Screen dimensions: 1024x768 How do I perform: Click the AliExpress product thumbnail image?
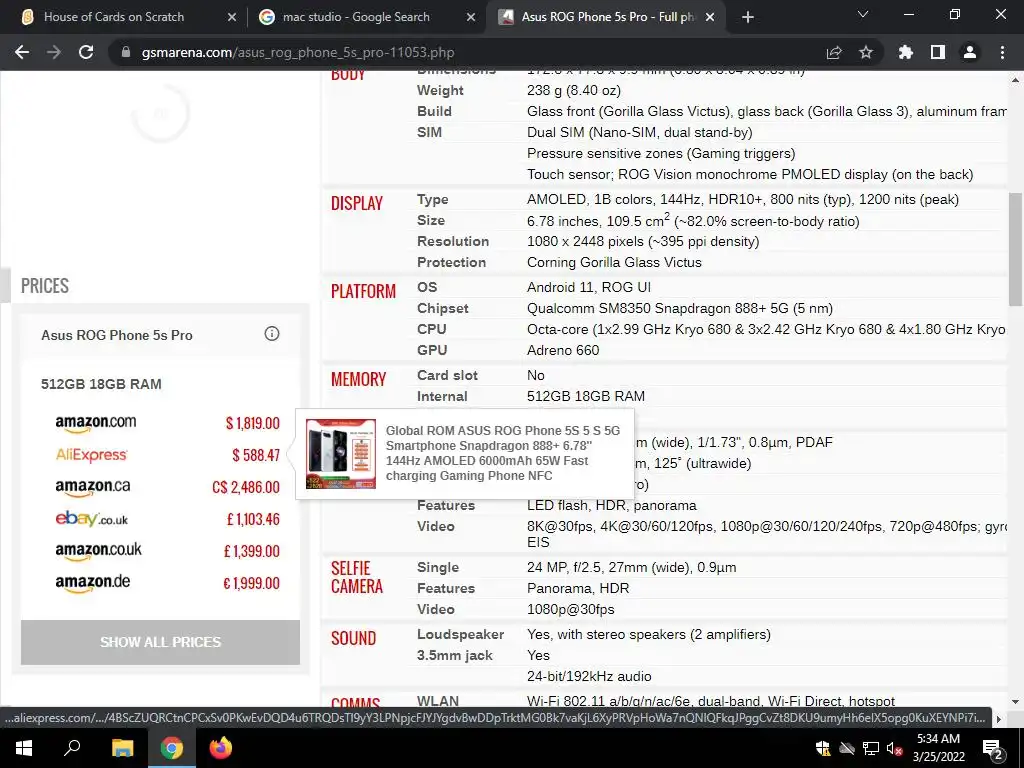pyautogui.click(x=341, y=454)
